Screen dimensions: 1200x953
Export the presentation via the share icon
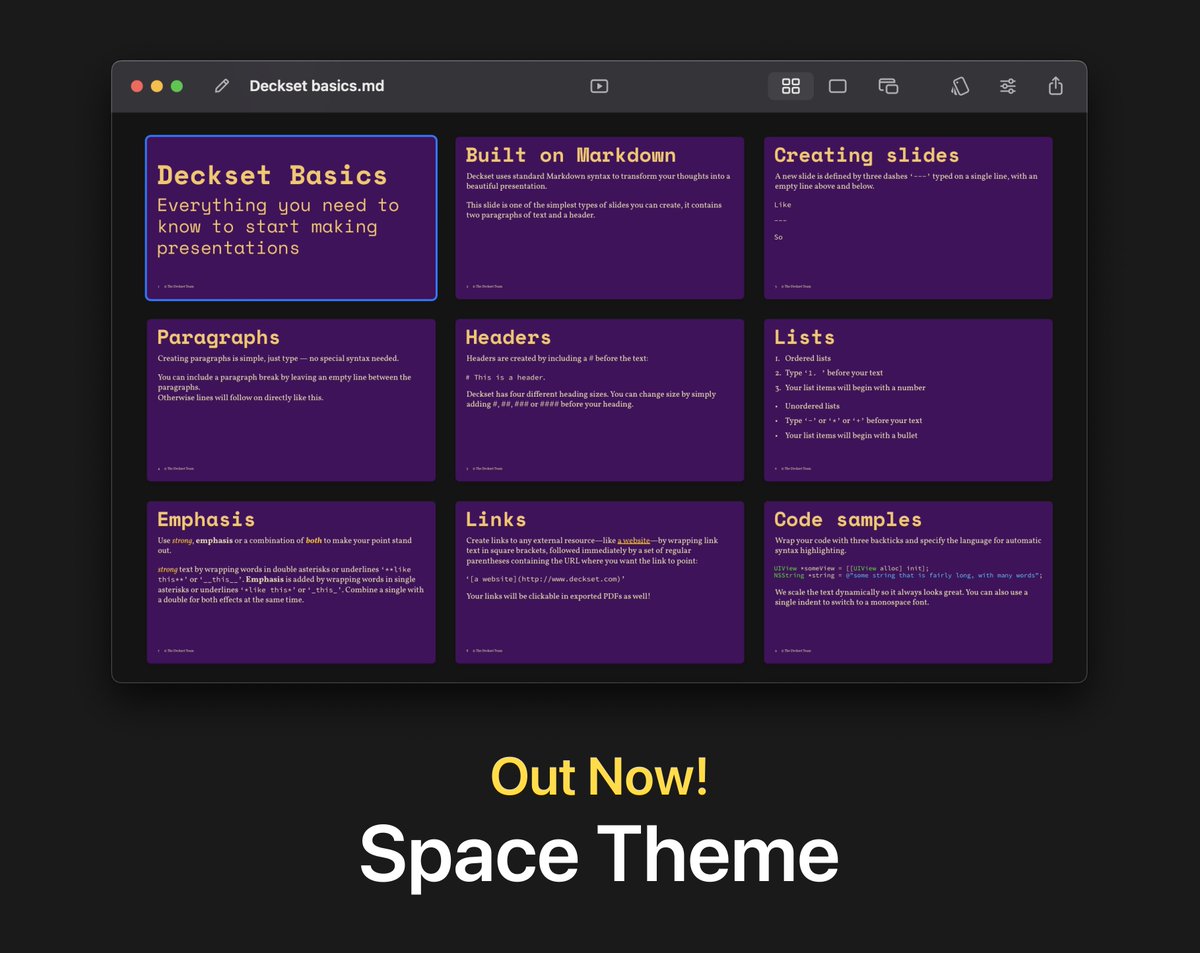(x=1056, y=86)
